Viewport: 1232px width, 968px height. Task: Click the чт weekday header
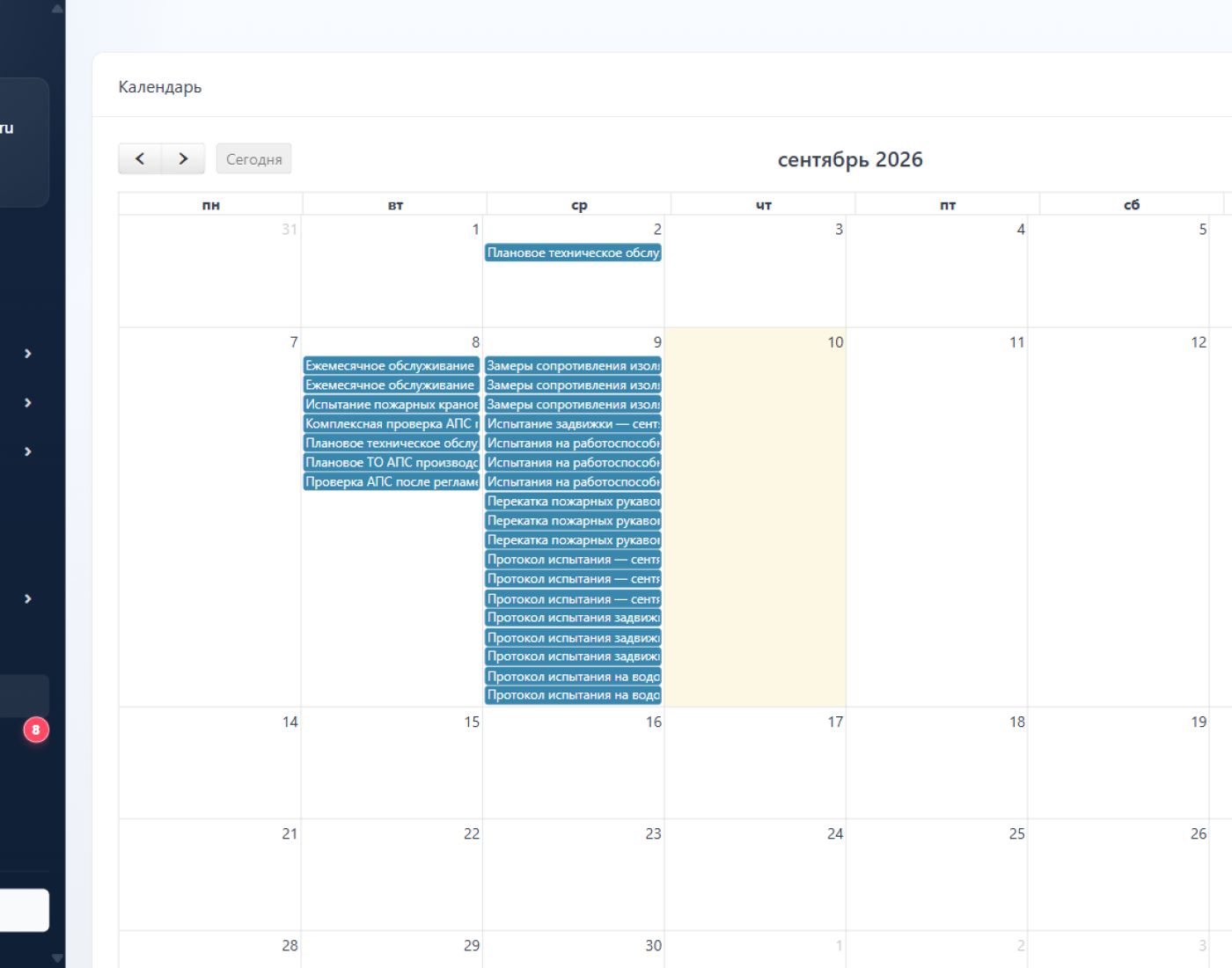(x=764, y=205)
